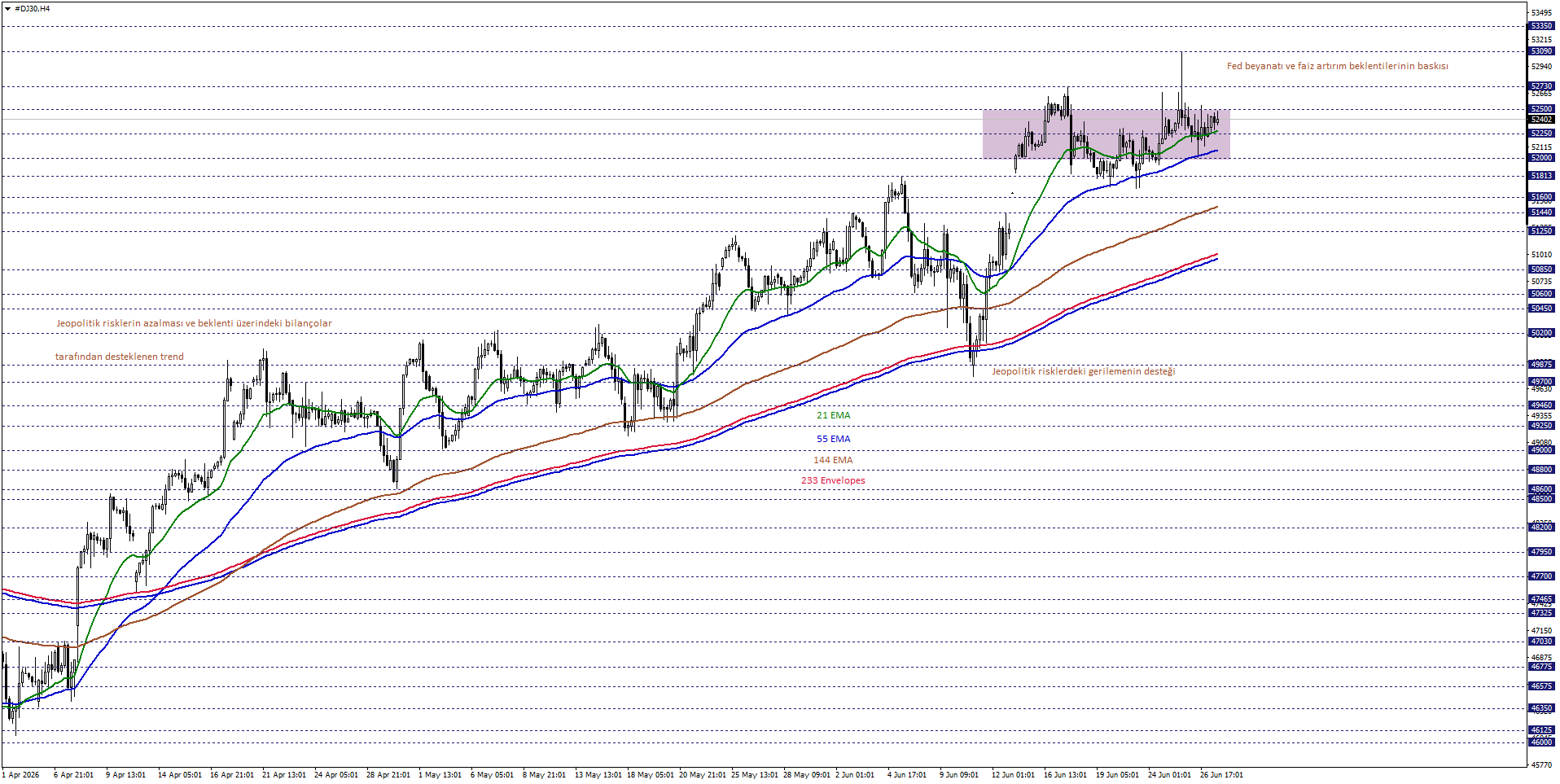The height and width of the screenshot is (784, 1560).
Task: Click the '25 May 13:01' time axis label
Action: [754, 775]
